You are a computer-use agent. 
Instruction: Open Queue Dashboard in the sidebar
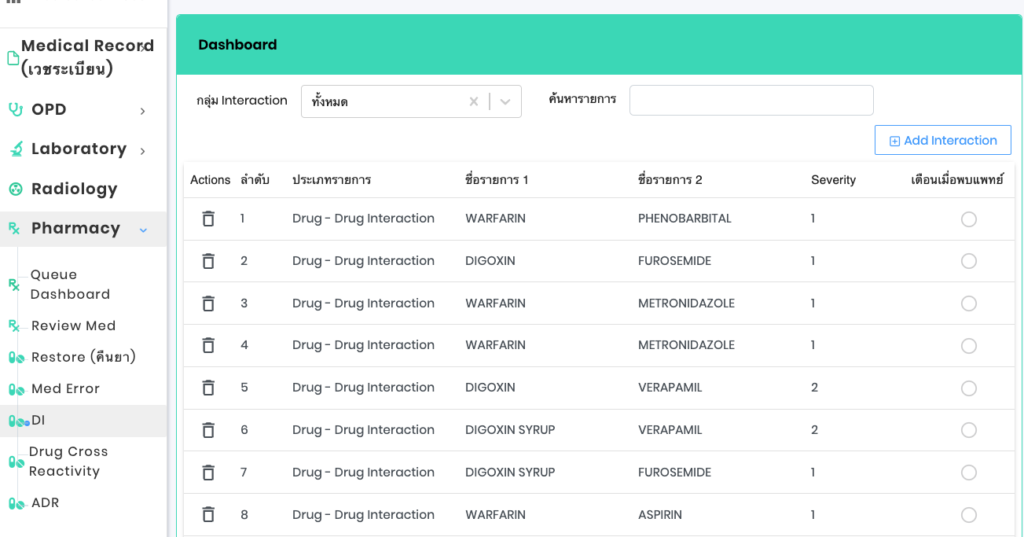pyautogui.click(x=70, y=284)
